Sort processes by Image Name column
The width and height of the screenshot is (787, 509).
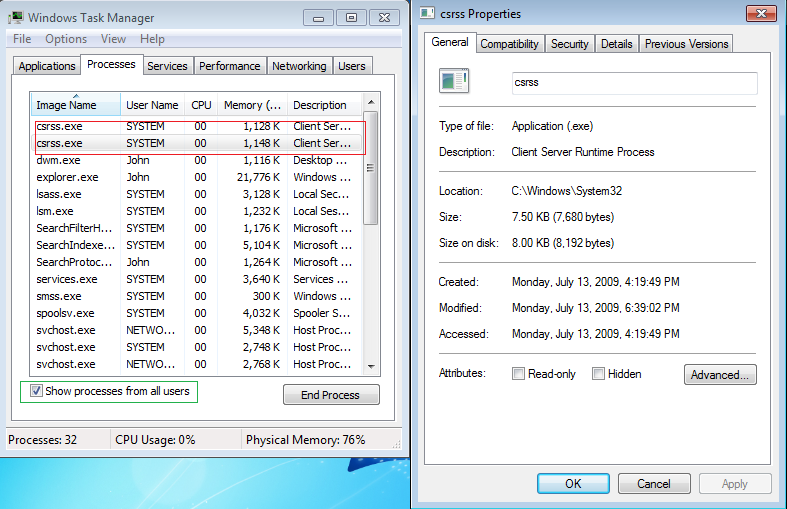(76, 105)
